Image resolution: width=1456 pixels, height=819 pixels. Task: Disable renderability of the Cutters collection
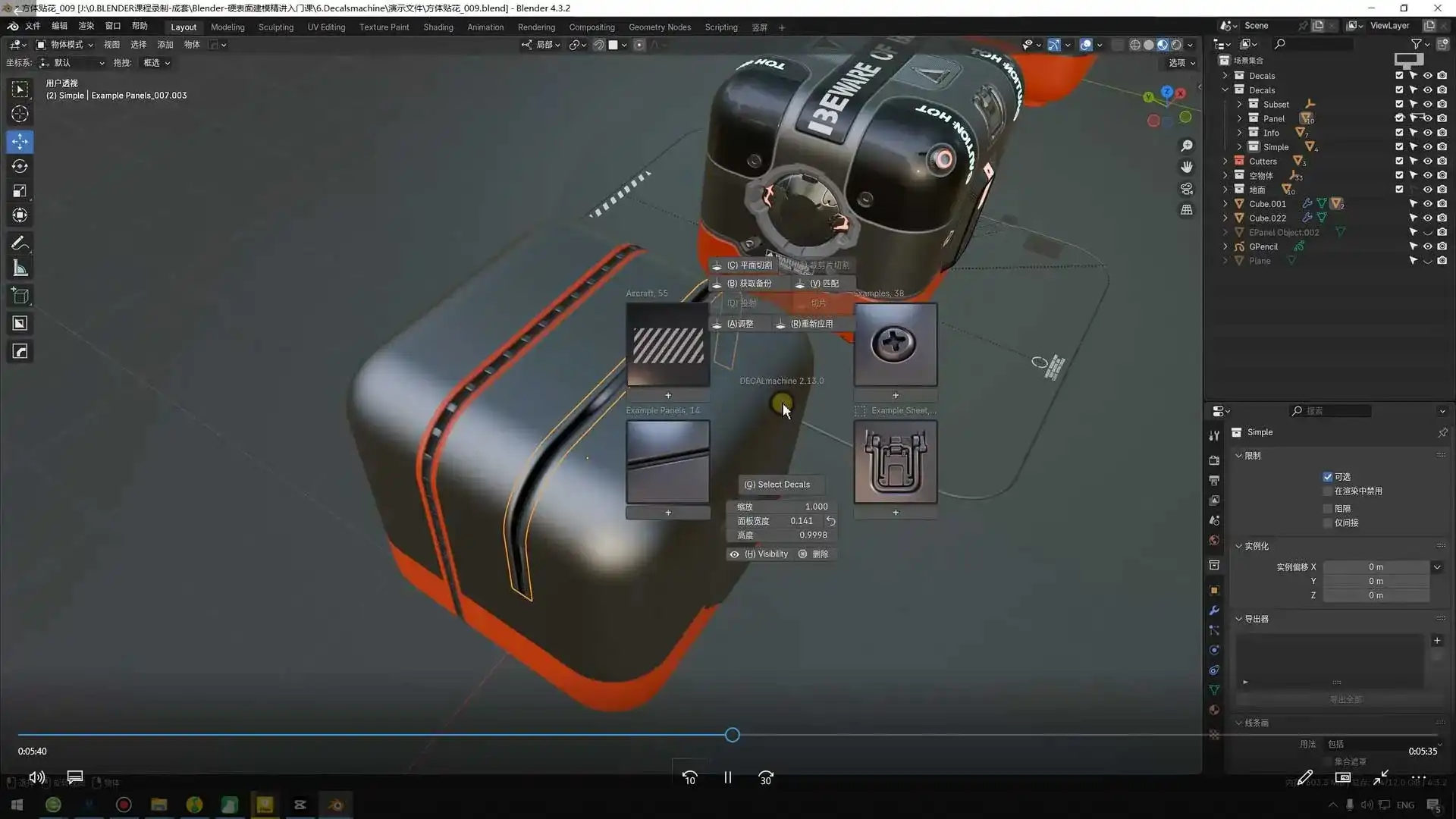(x=1442, y=161)
